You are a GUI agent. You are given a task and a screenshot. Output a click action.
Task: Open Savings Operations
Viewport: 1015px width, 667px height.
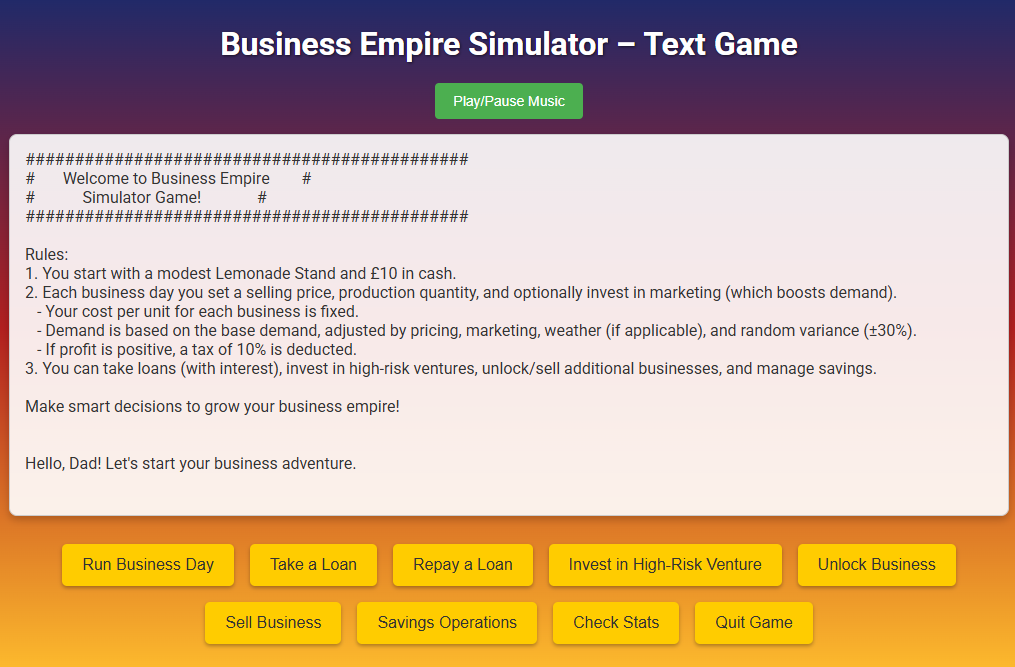tap(447, 623)
